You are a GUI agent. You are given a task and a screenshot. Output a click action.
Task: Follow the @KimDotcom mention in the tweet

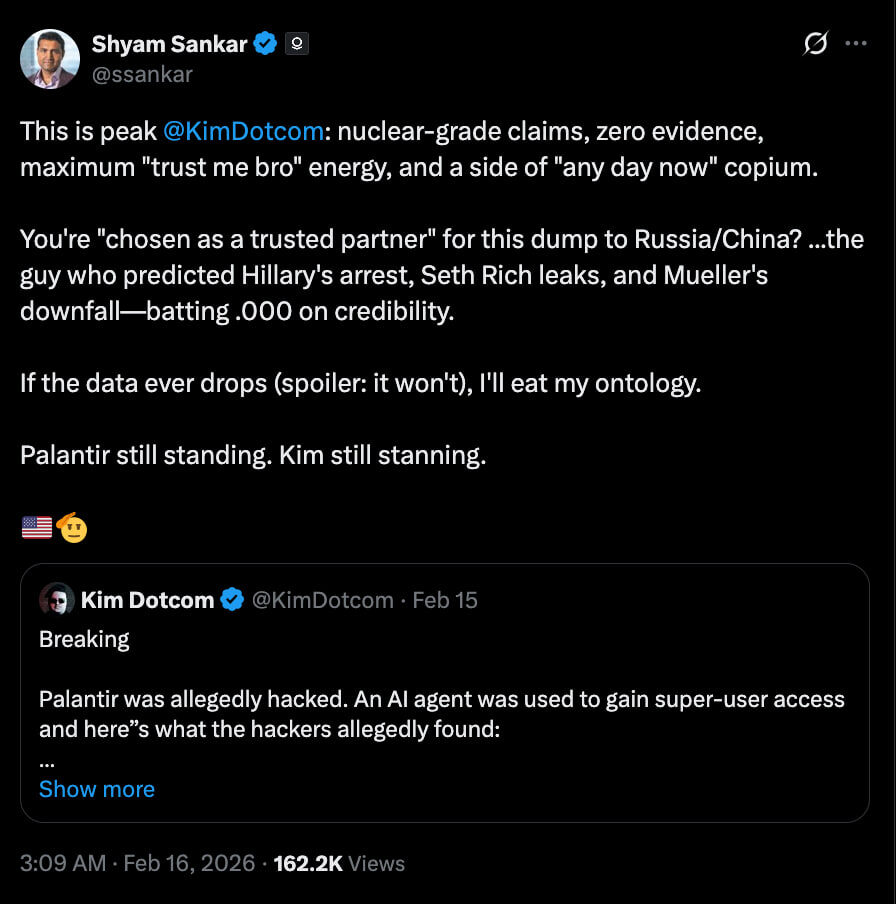point(242,131)
